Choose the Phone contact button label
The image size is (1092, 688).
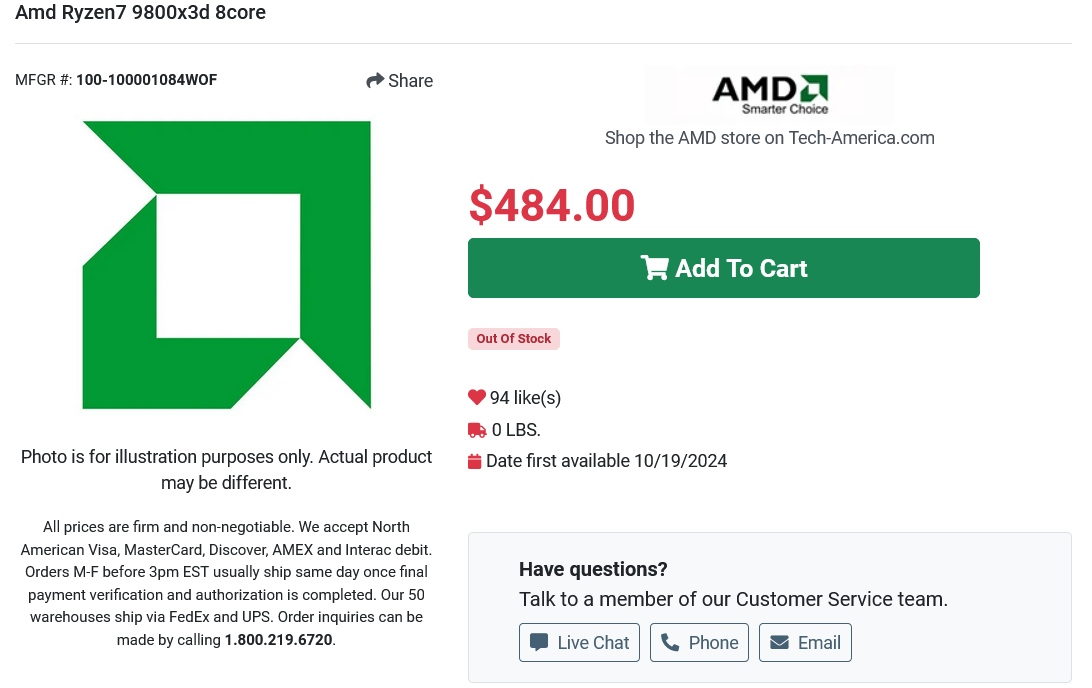coord(713,643)
